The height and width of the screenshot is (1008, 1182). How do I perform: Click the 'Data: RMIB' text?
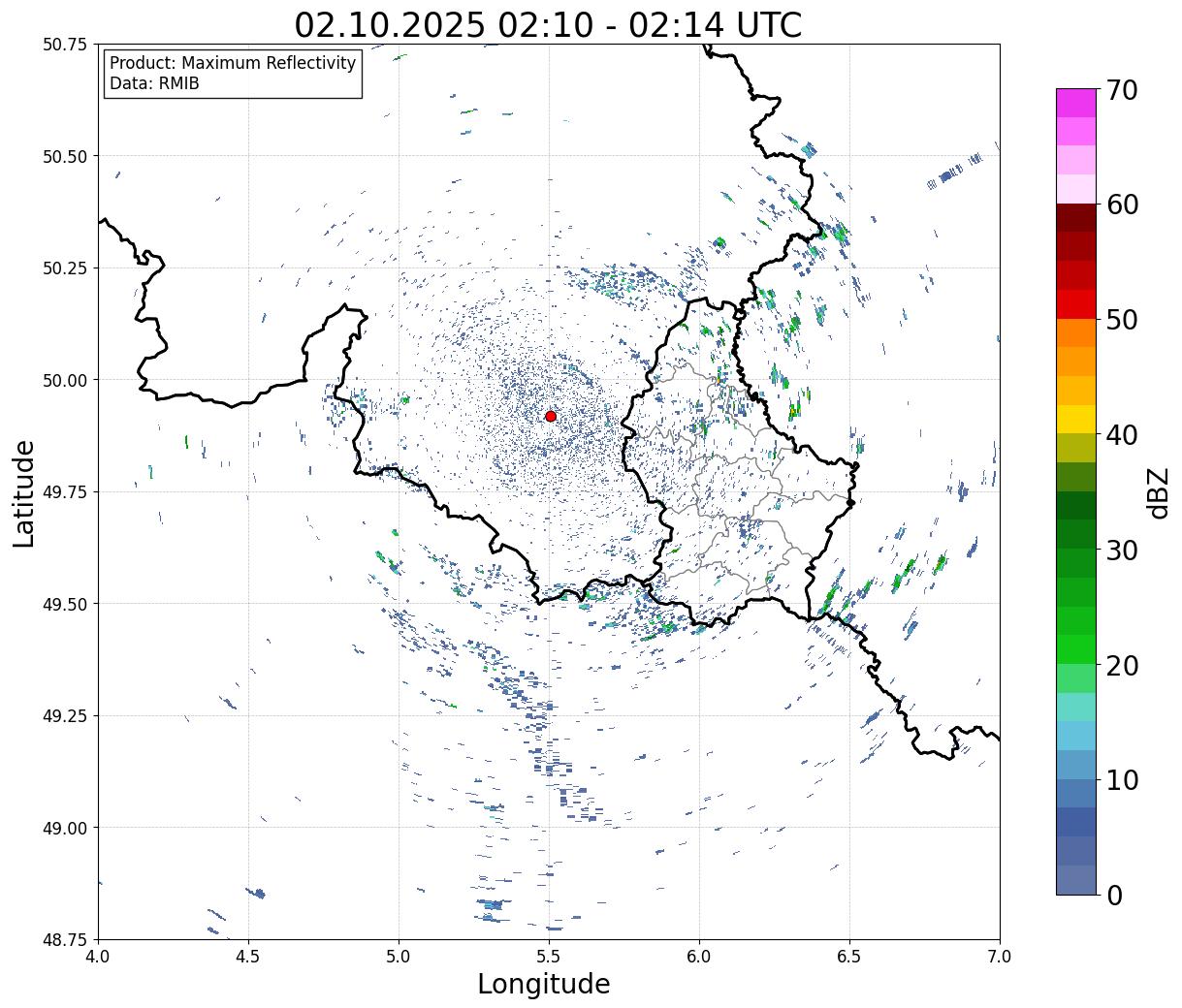[x=154, y=84]
